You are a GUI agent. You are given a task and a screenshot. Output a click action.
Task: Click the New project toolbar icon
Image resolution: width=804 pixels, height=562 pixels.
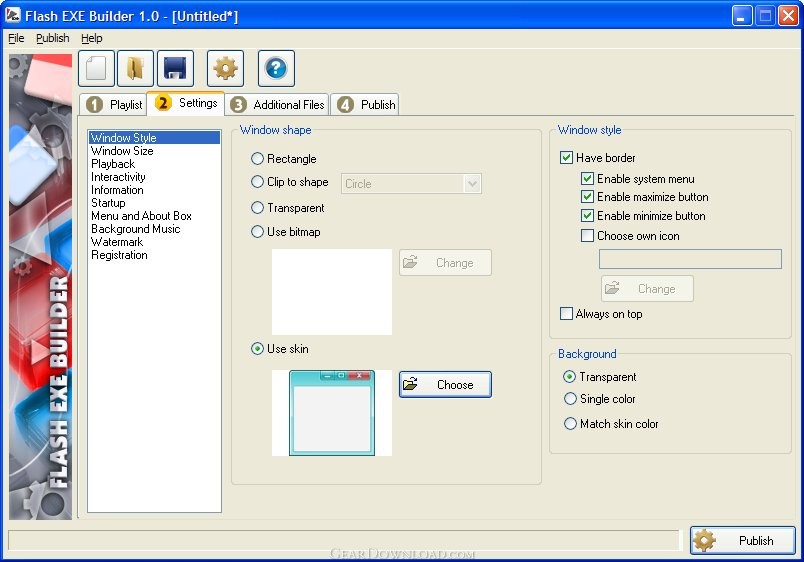coord(97,68)
